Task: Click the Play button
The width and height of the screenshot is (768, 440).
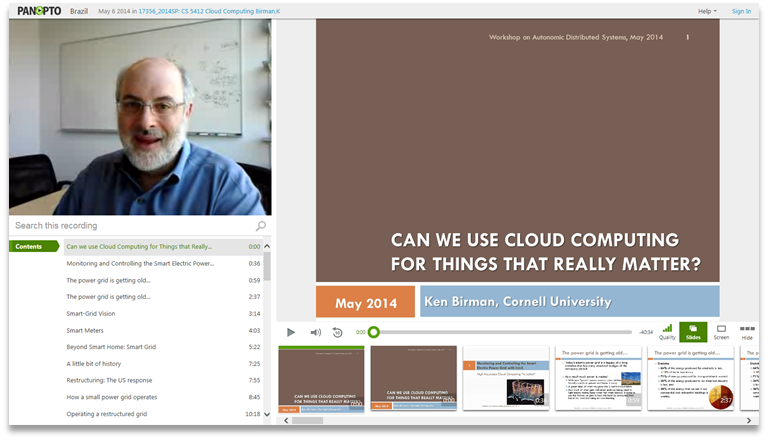Action: 290,332
